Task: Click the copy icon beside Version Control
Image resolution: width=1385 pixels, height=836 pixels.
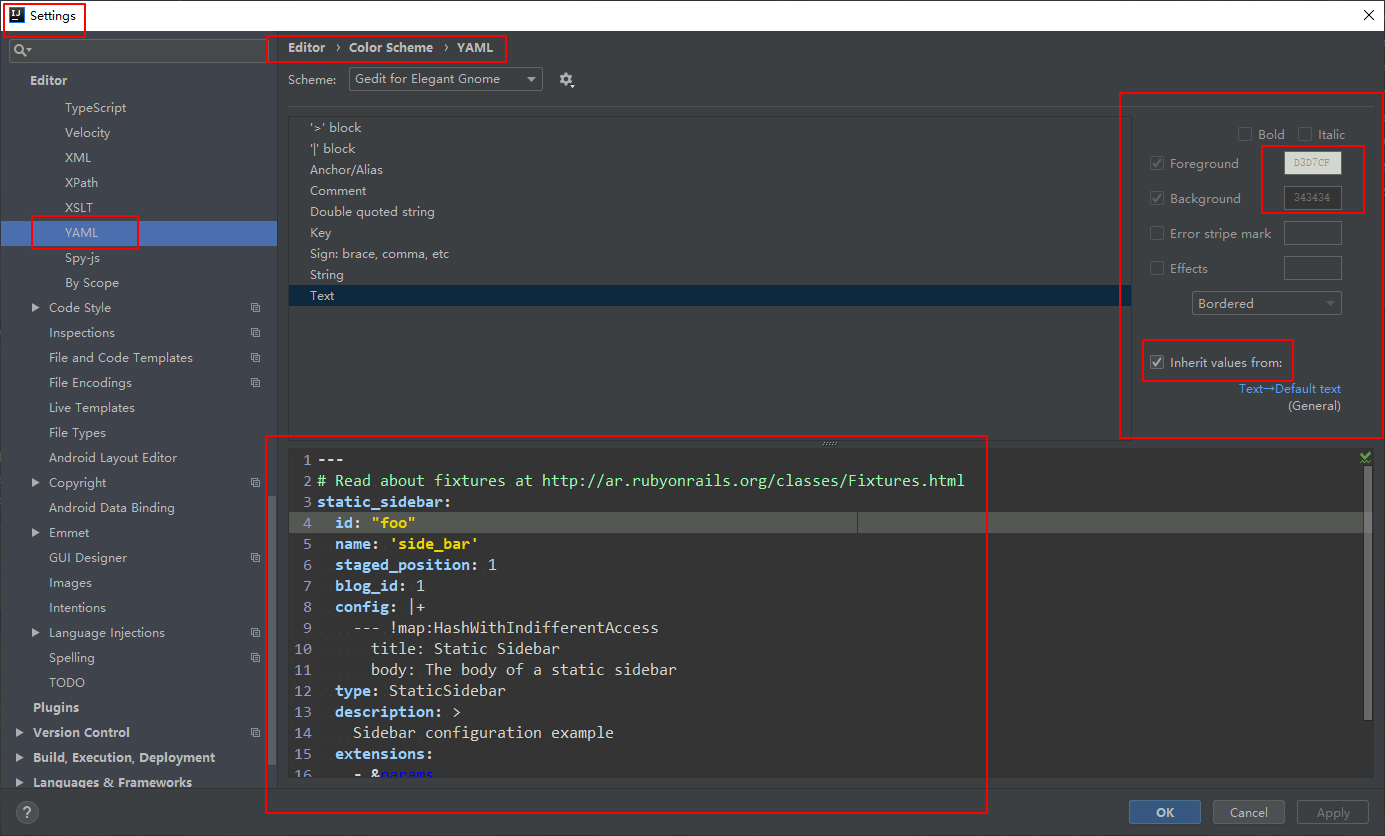Action: (x=256, y=733)
